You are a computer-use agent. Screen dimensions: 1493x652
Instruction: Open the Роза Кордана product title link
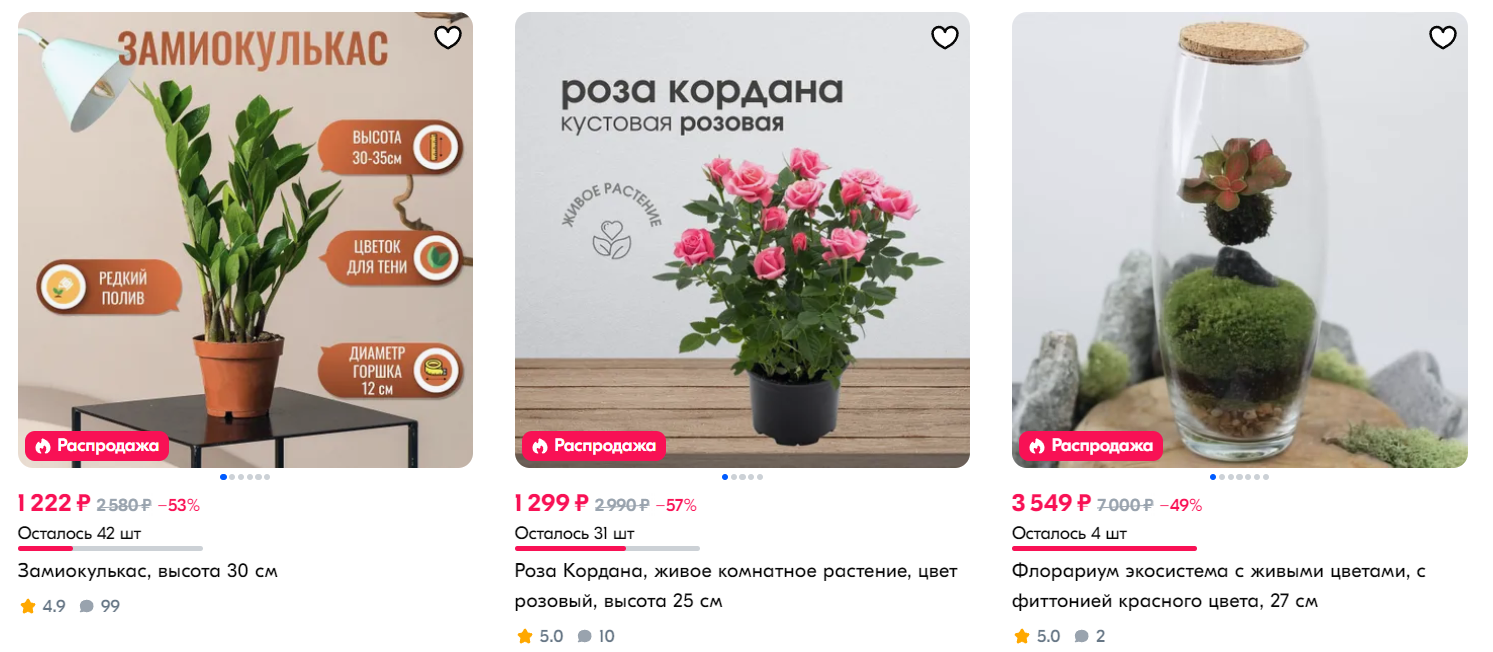(x=736, y=586)
